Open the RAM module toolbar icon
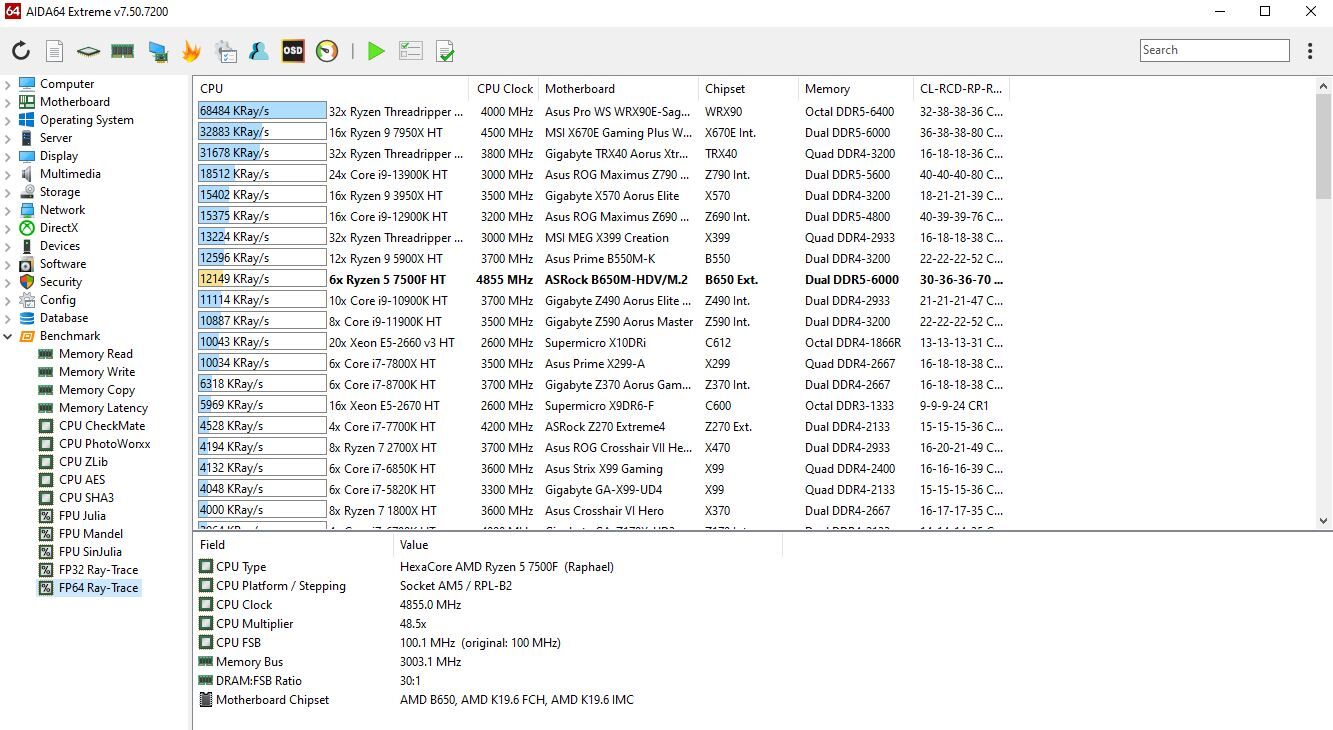The width and height of the screenshot is (1333, 730). 122,51
